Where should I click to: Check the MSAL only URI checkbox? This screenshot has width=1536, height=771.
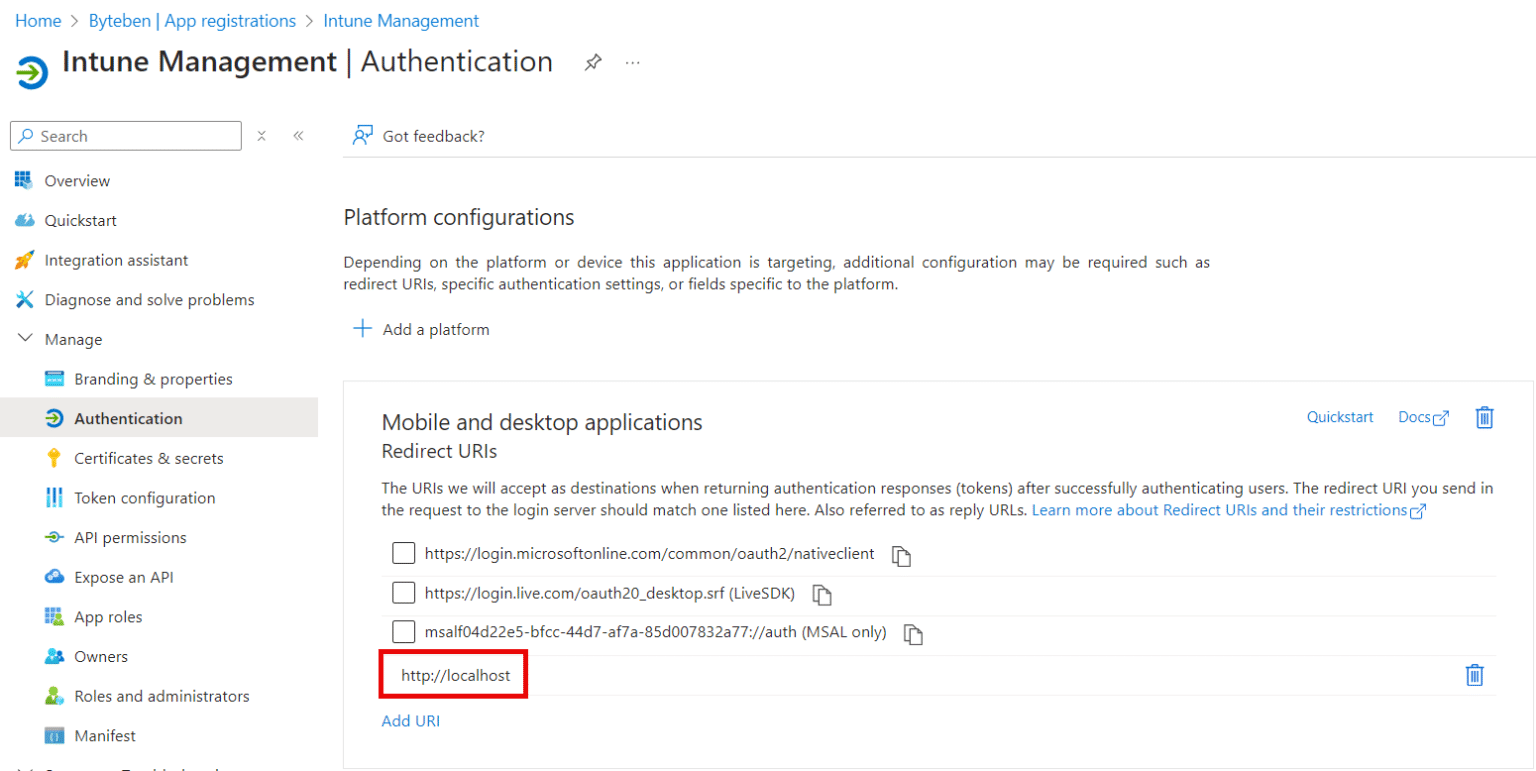pos(404,631)
